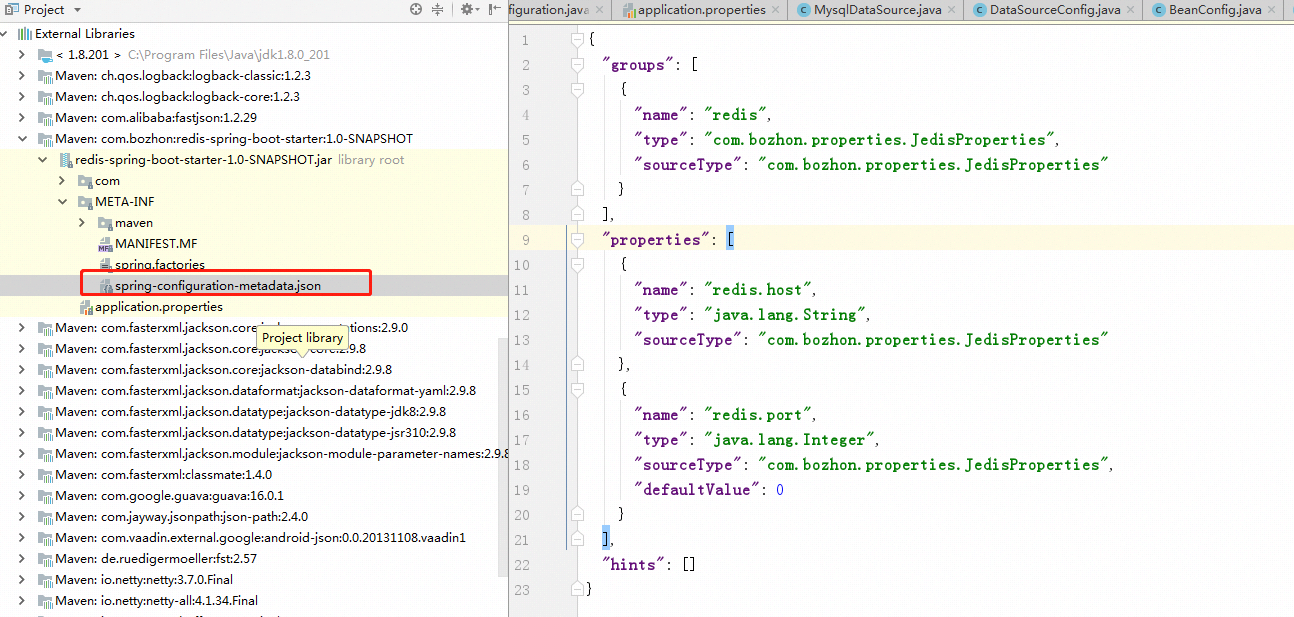The height and width of the screenshot is (617, 1294).
Task: Click the "java.lang.Integer" value in editor
Action: (x=790, y=440)
